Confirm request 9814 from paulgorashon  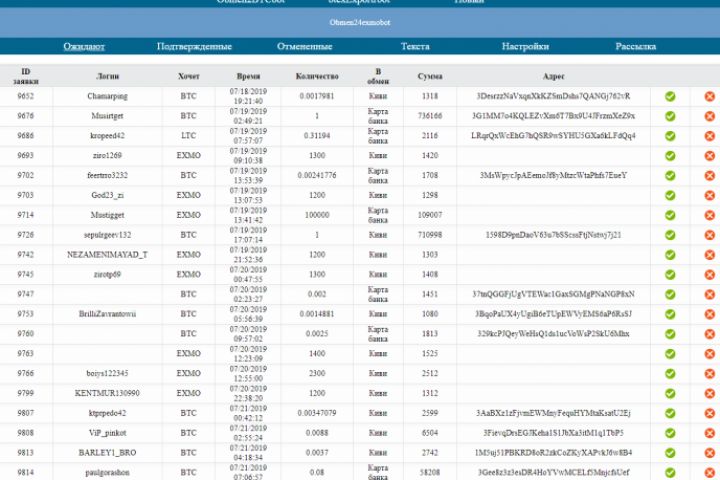pos(670,472)
